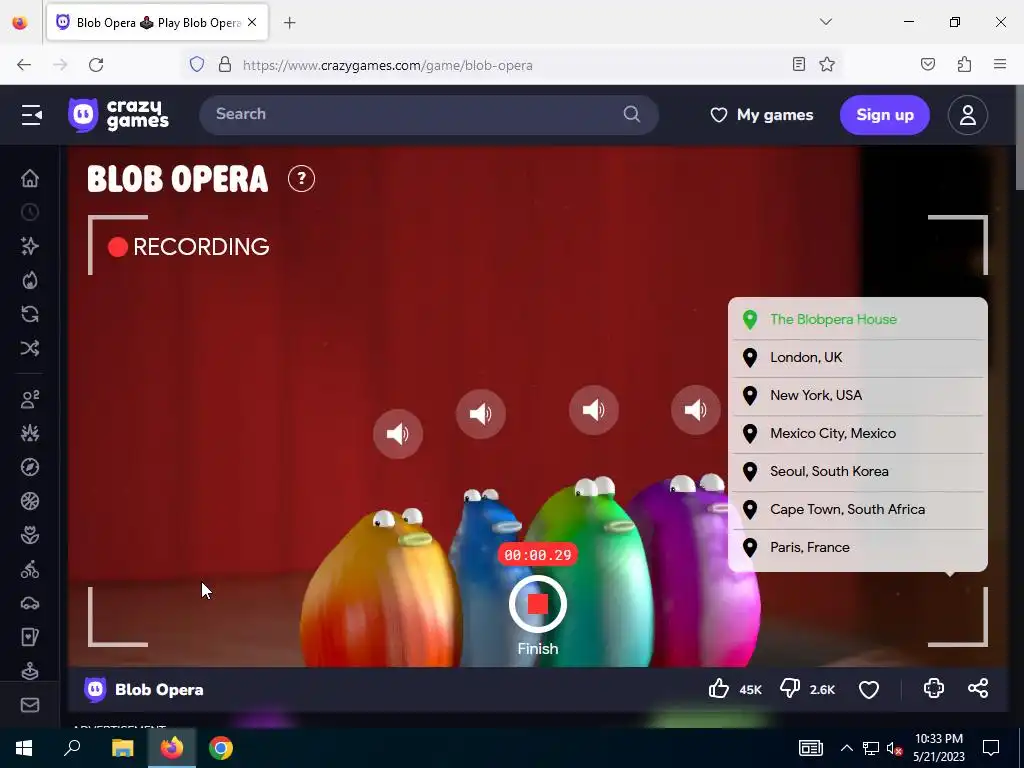Open the Windows Start menu
The image size is (1024, 768).
coord(24,748)
